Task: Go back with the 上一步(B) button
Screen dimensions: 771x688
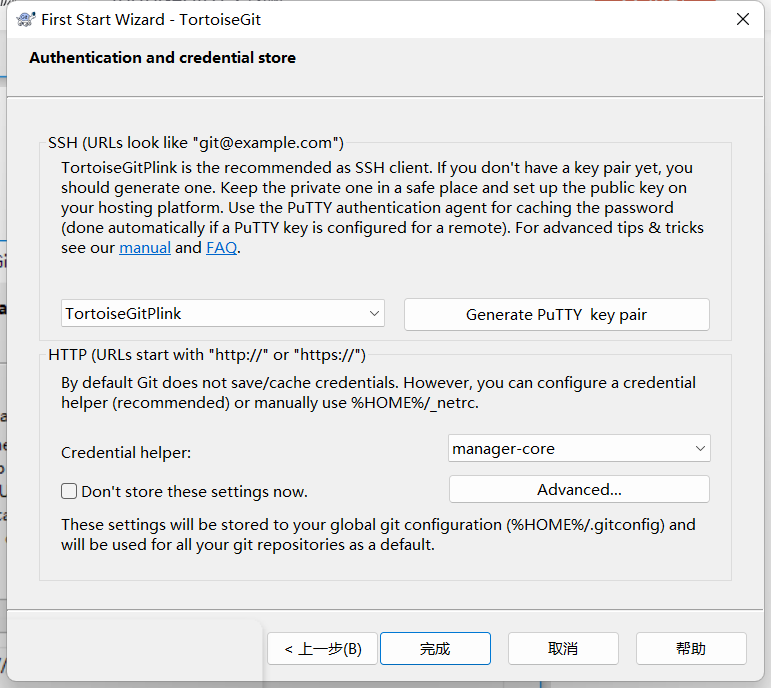Action: (x=323, y=649)
